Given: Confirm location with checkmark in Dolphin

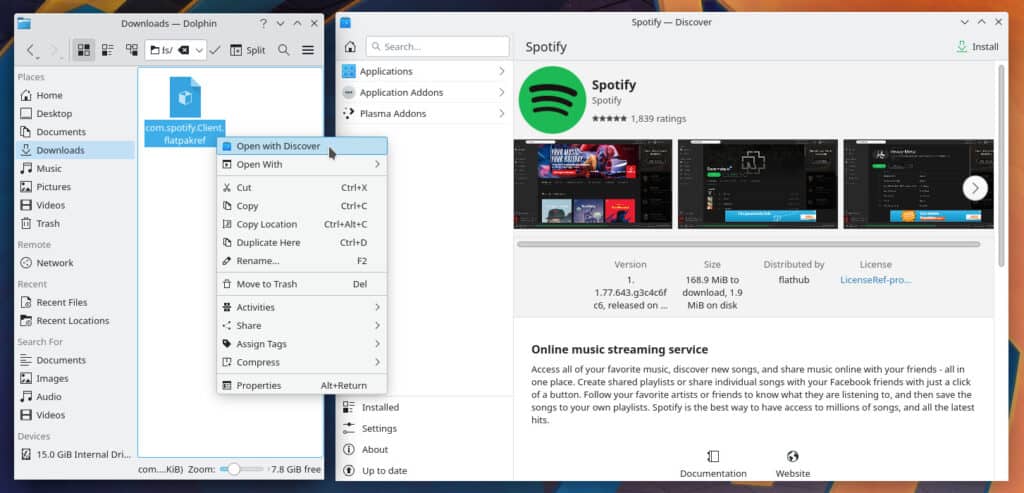Looking at the screenshot, I should (215, 50).
